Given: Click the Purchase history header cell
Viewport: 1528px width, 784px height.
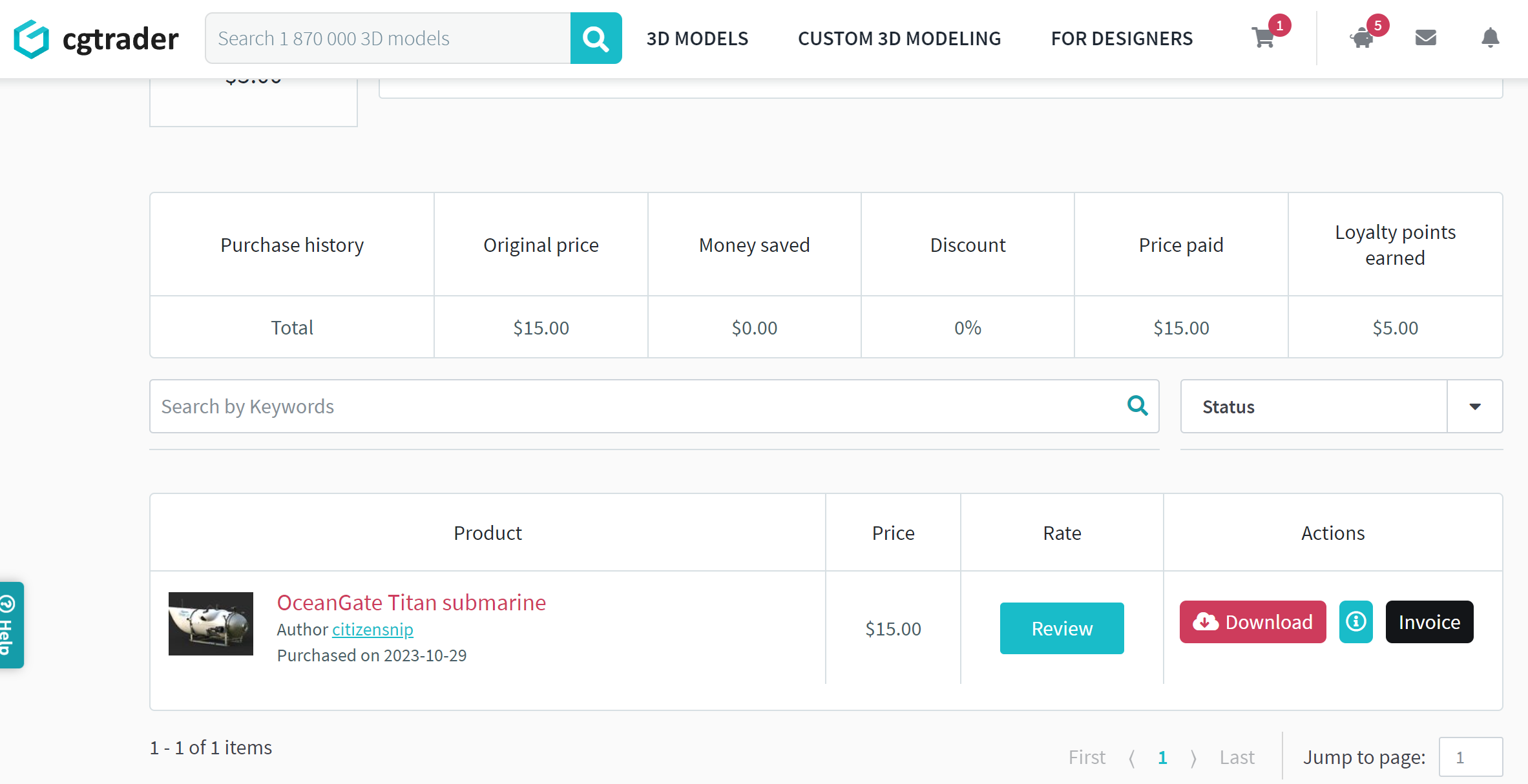Looking at the screenshot, I should tap(292, 245).
